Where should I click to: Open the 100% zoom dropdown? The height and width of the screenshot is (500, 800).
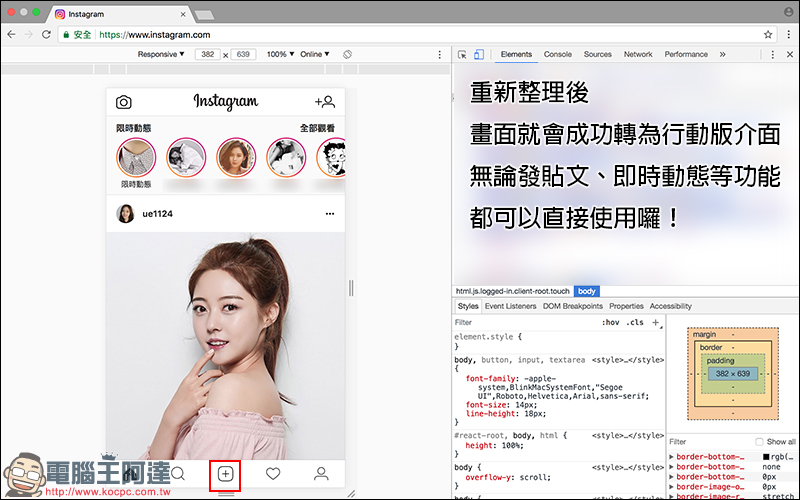coord(281,54)
